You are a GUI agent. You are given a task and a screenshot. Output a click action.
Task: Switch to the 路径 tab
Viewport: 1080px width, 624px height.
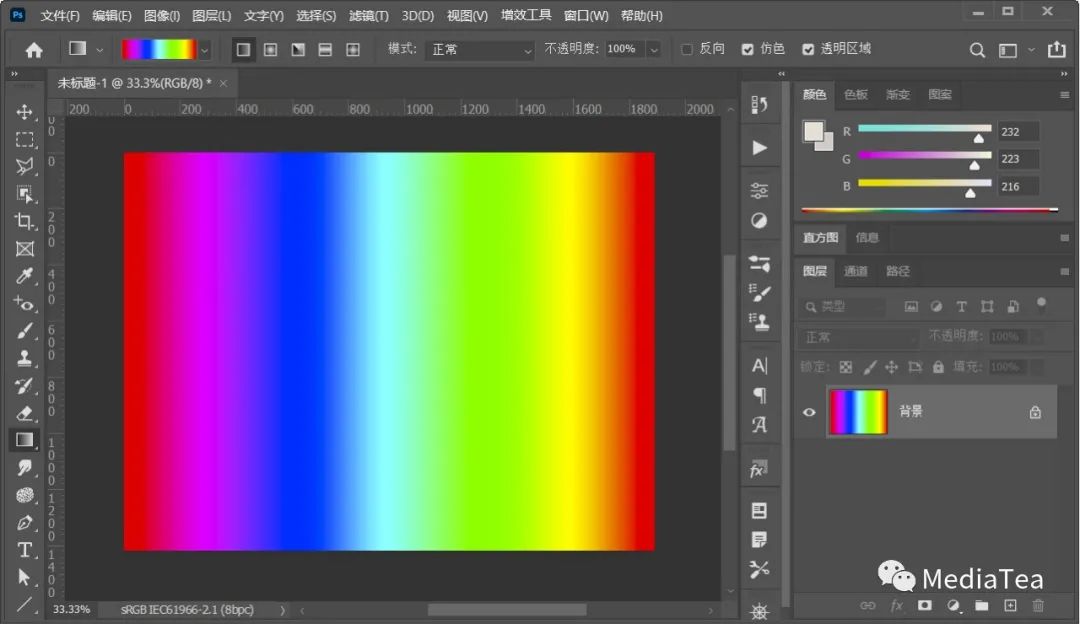[x=897, y=271]
